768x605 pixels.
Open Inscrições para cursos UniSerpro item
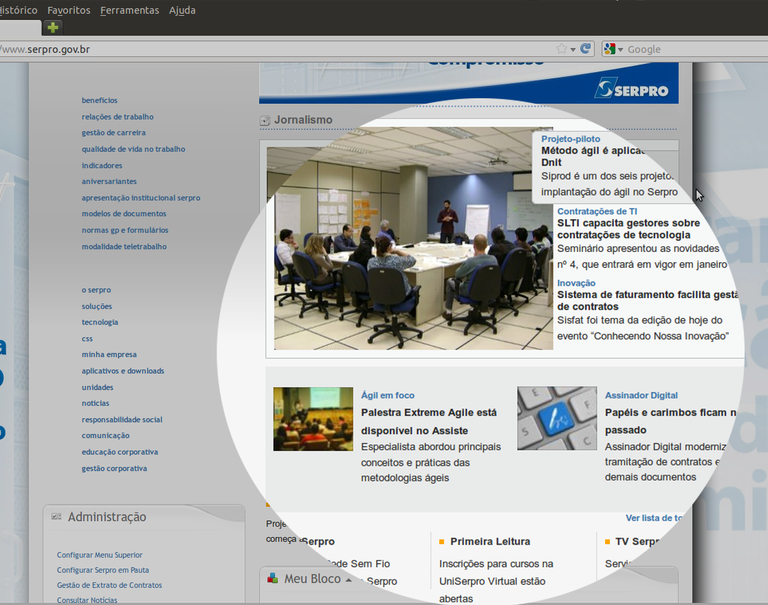click(x=496, y=581)
